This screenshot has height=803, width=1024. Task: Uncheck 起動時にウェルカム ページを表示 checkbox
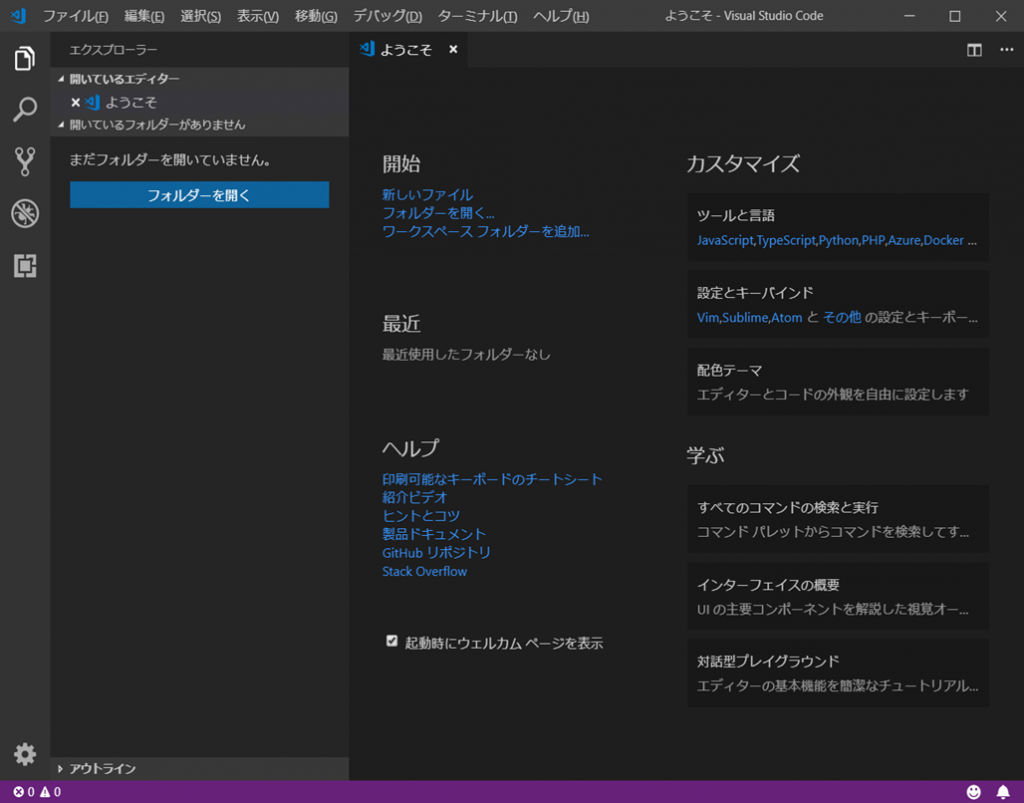pos(392,641)
